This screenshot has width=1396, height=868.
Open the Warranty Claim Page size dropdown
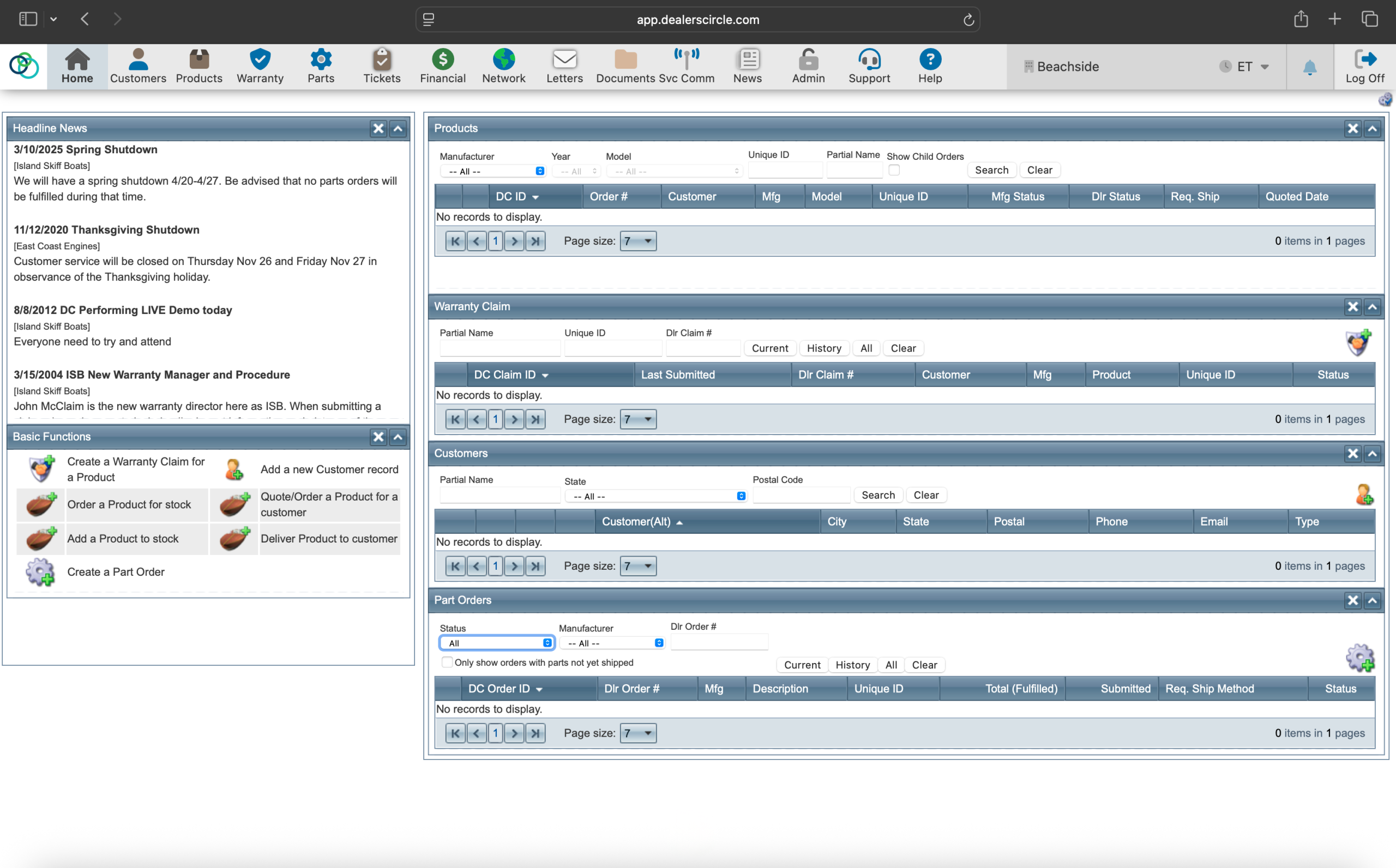[637, 419]
